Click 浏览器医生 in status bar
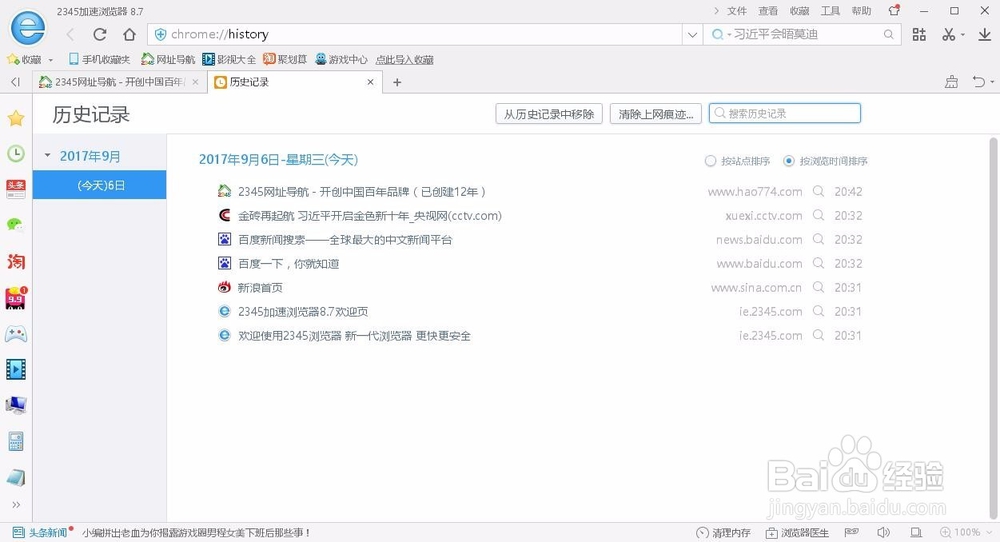Screen dimensions: 1000x542 pos(797,532)
